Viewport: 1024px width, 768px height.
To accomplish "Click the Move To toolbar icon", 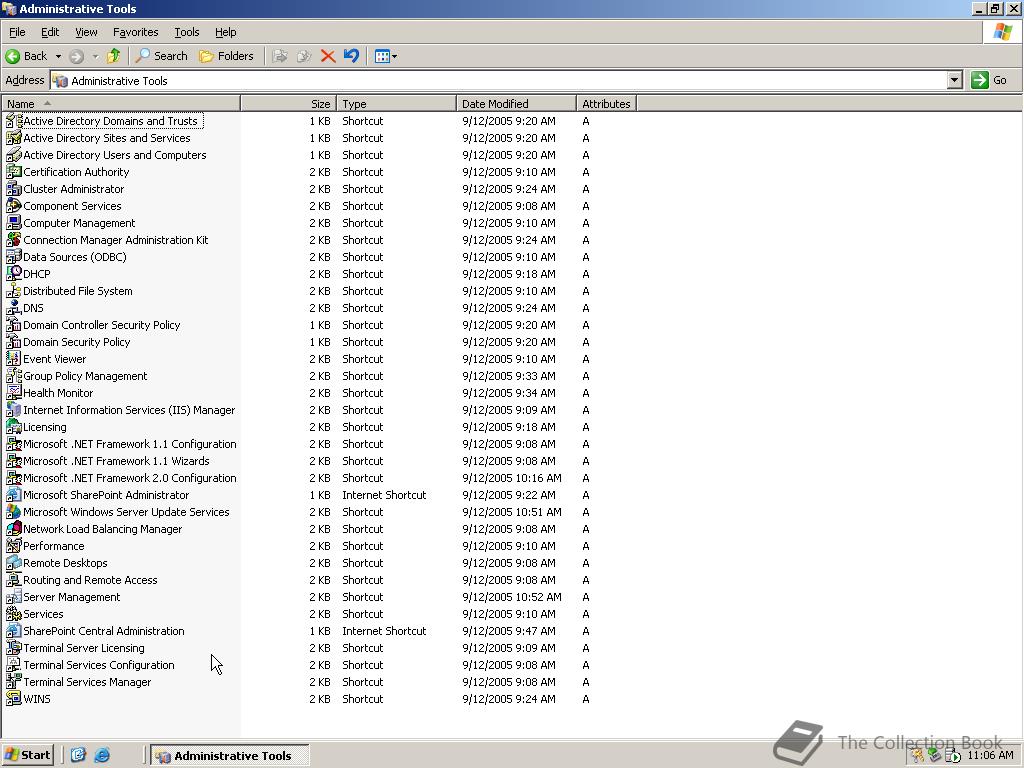I will coord(280,56).
